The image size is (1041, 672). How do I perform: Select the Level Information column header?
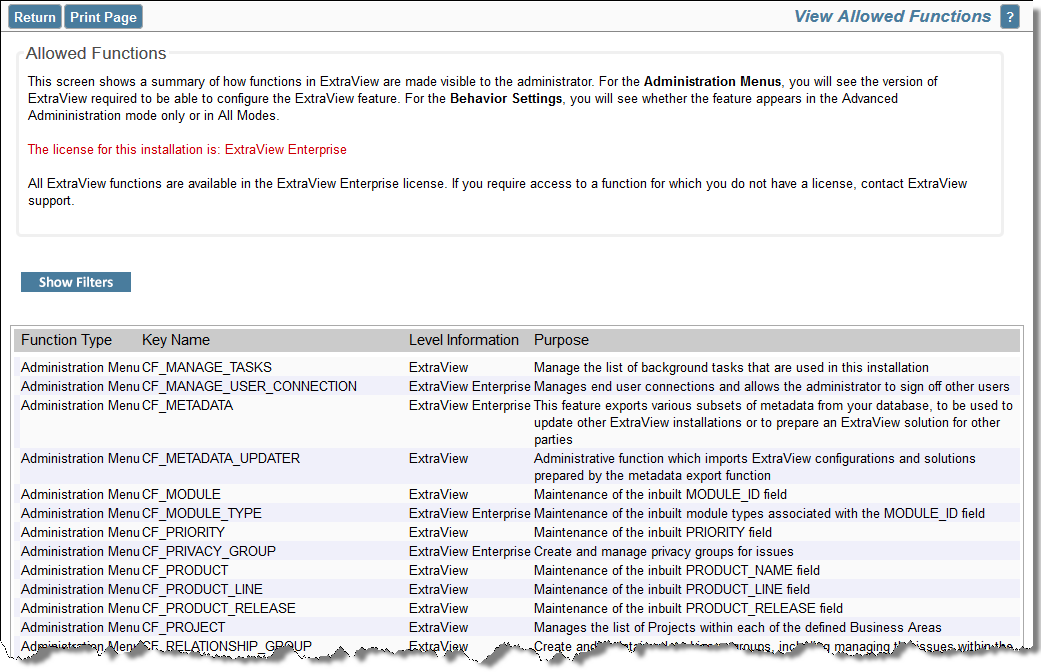click(463, 340)
